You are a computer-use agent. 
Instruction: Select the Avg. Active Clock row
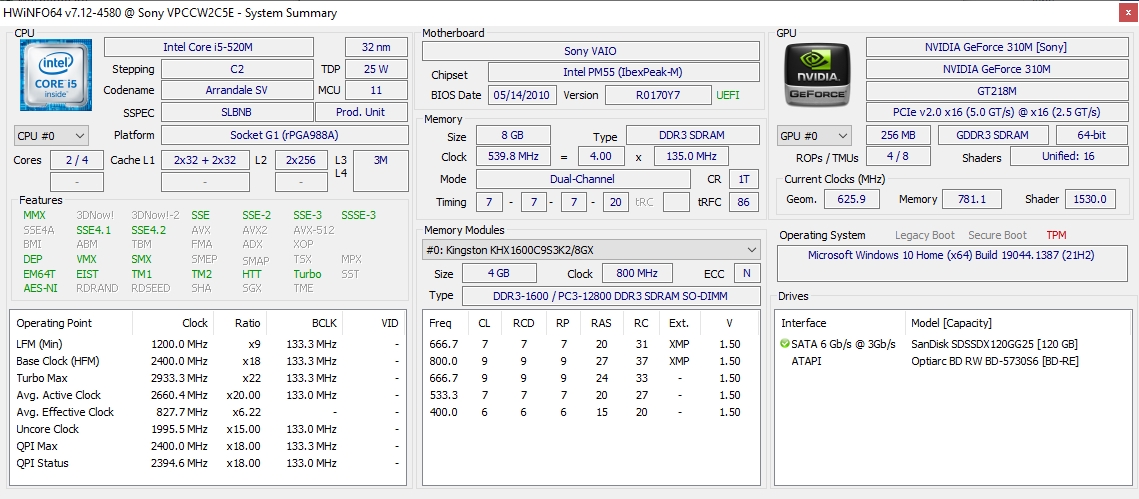coord(208,395)
